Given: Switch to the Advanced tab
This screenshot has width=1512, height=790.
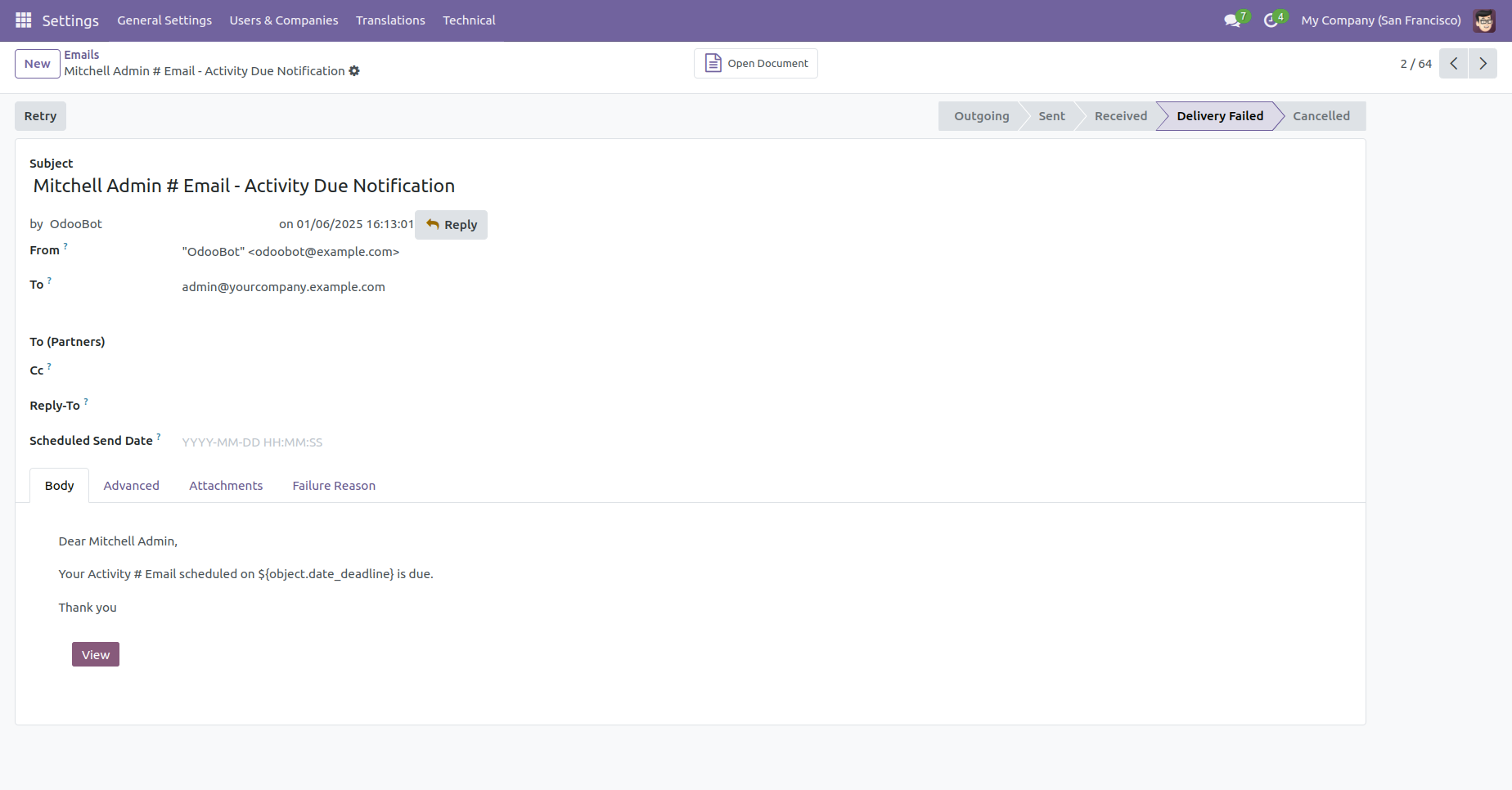Looking at the screenshot, I should 132,486.
